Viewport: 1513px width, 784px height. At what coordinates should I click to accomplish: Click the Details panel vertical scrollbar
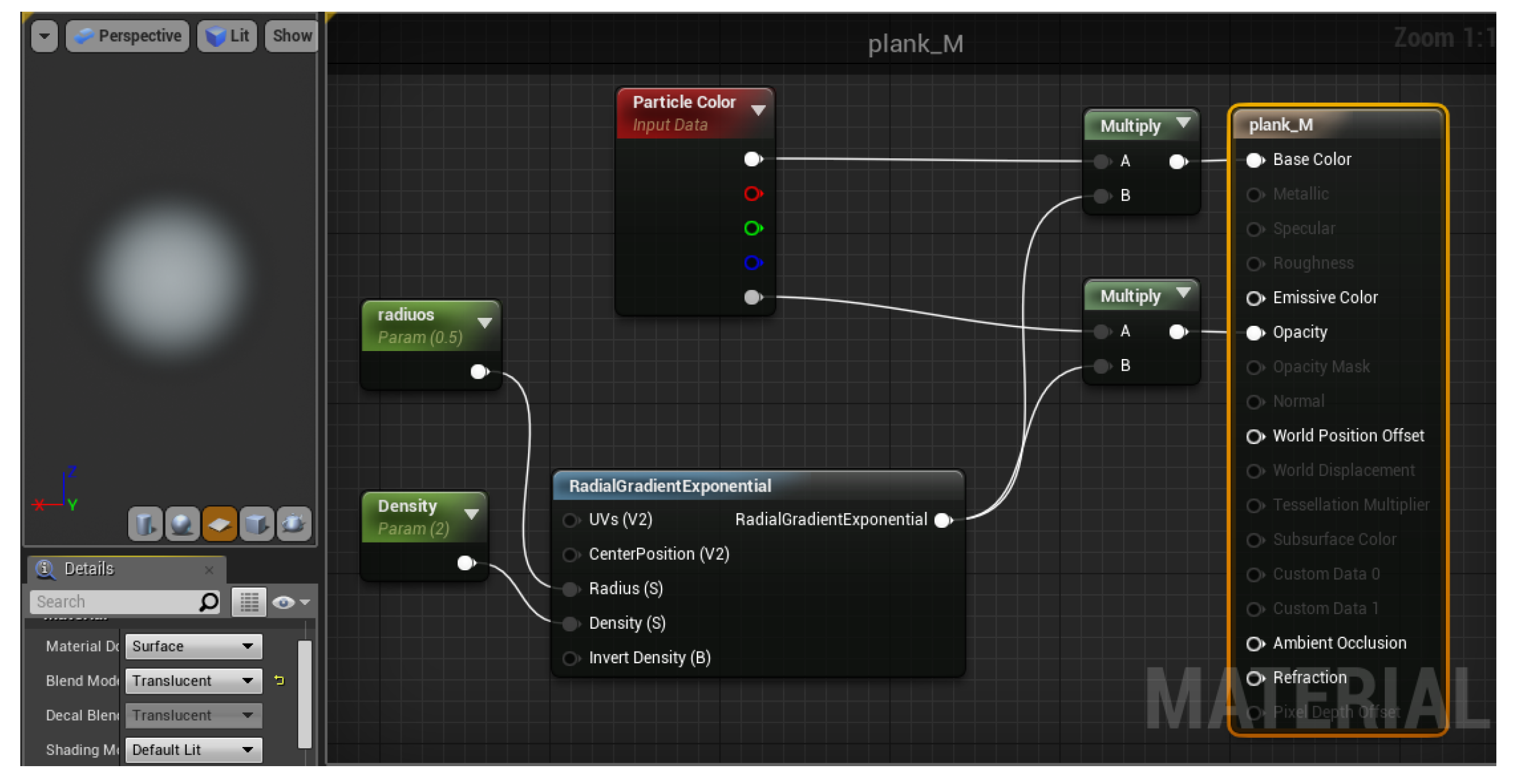coord(304,693)
